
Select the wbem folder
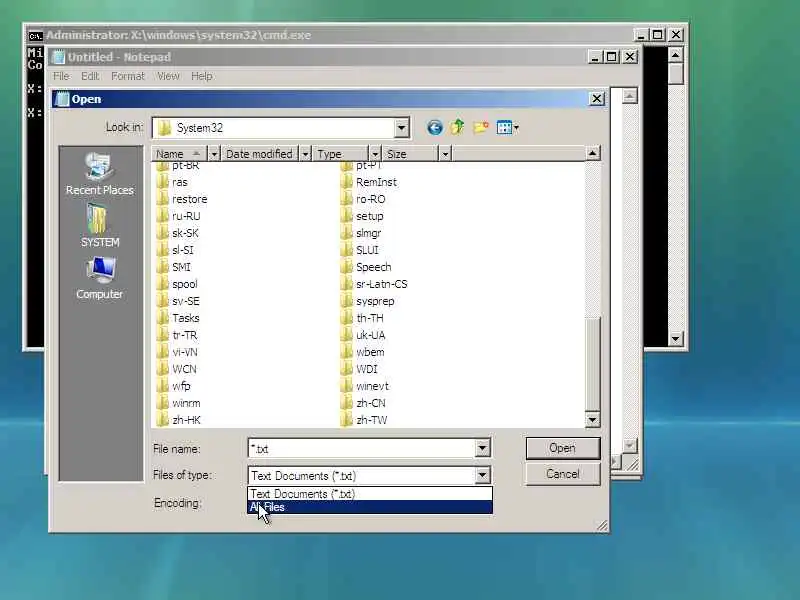(x=362, y=353)
